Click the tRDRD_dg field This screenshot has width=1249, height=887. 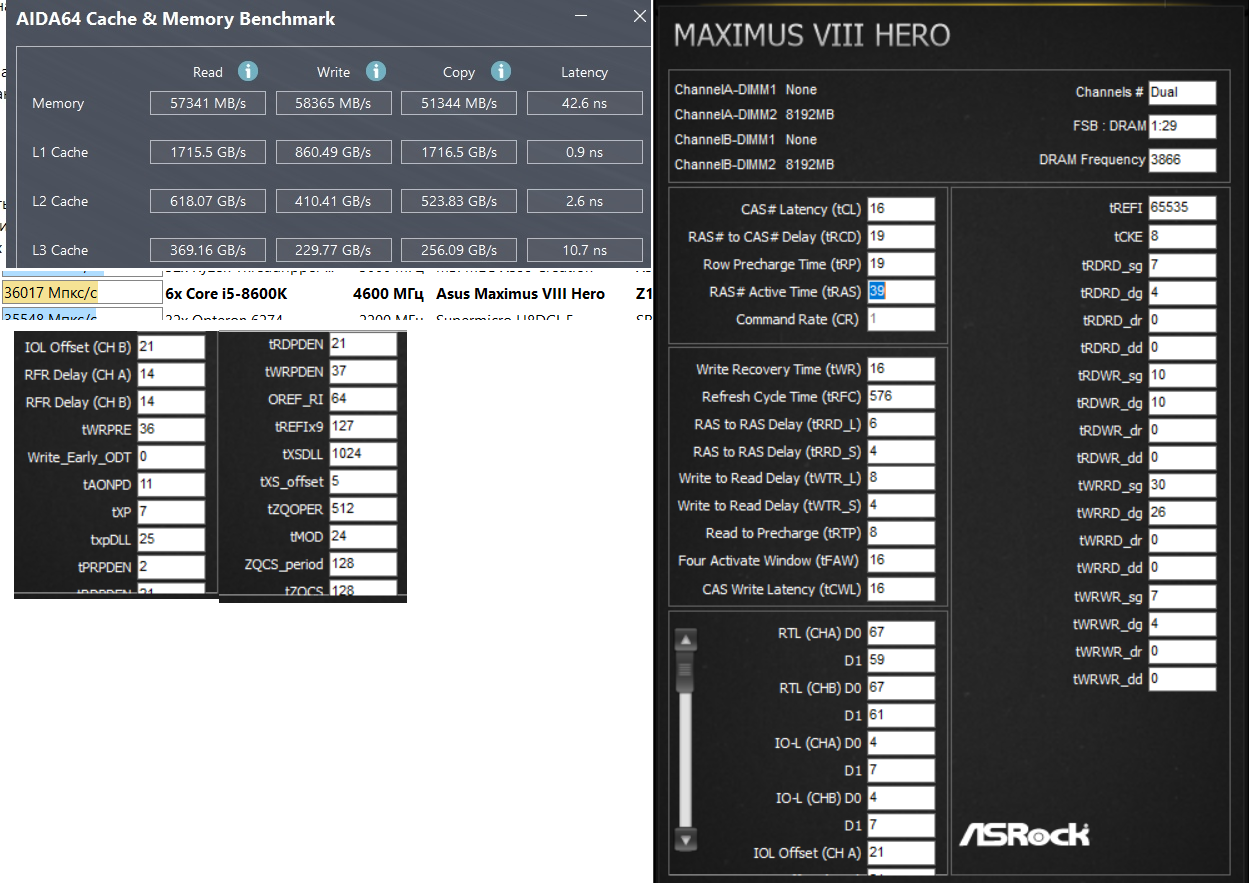click(1182, 293)
